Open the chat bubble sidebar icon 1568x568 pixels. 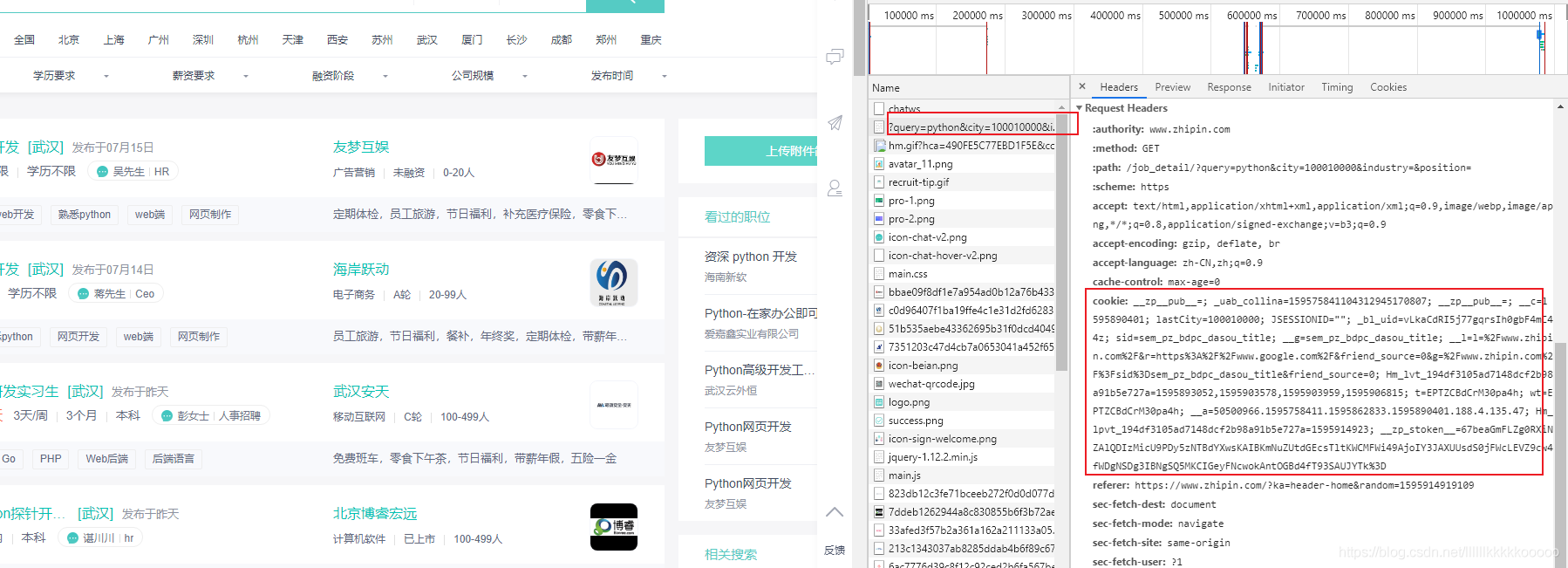[x=835, y=57]
